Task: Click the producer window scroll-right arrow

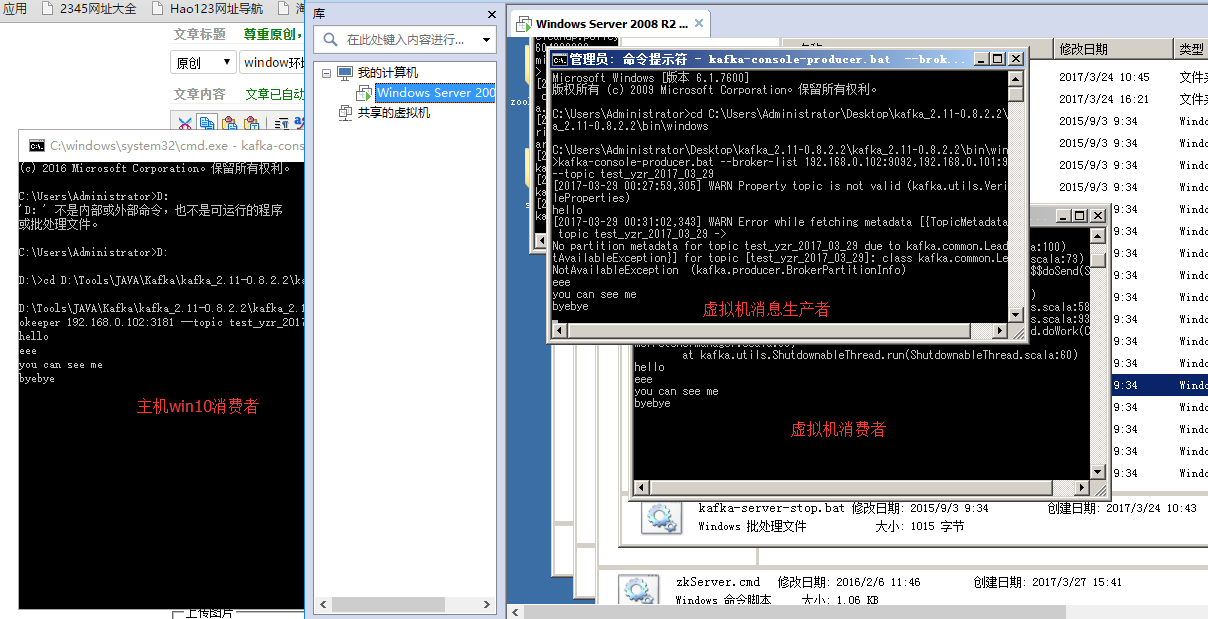Action: pos(1000,332)
